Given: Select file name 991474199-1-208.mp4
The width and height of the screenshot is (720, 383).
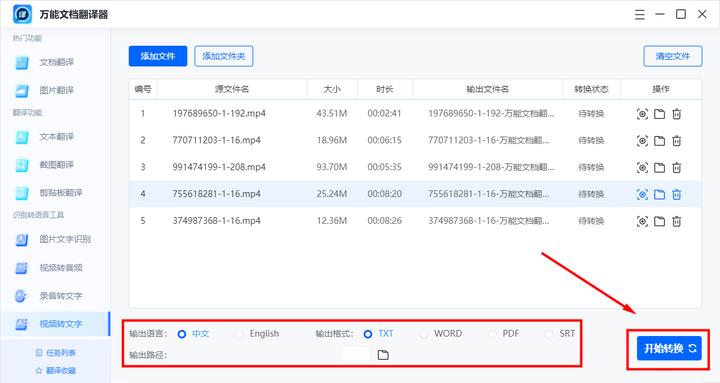Looking at the screenshot, I should (219, 167).
